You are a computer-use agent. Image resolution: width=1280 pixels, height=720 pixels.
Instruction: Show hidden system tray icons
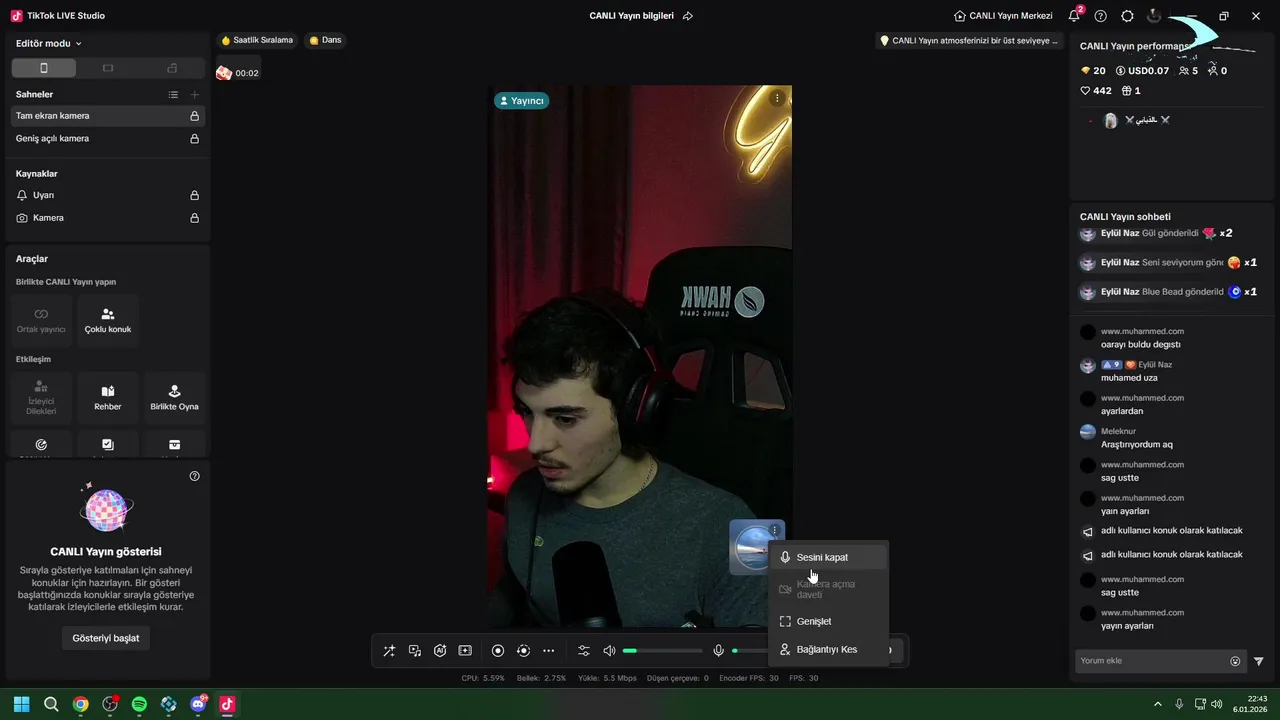click(1158, 704)
